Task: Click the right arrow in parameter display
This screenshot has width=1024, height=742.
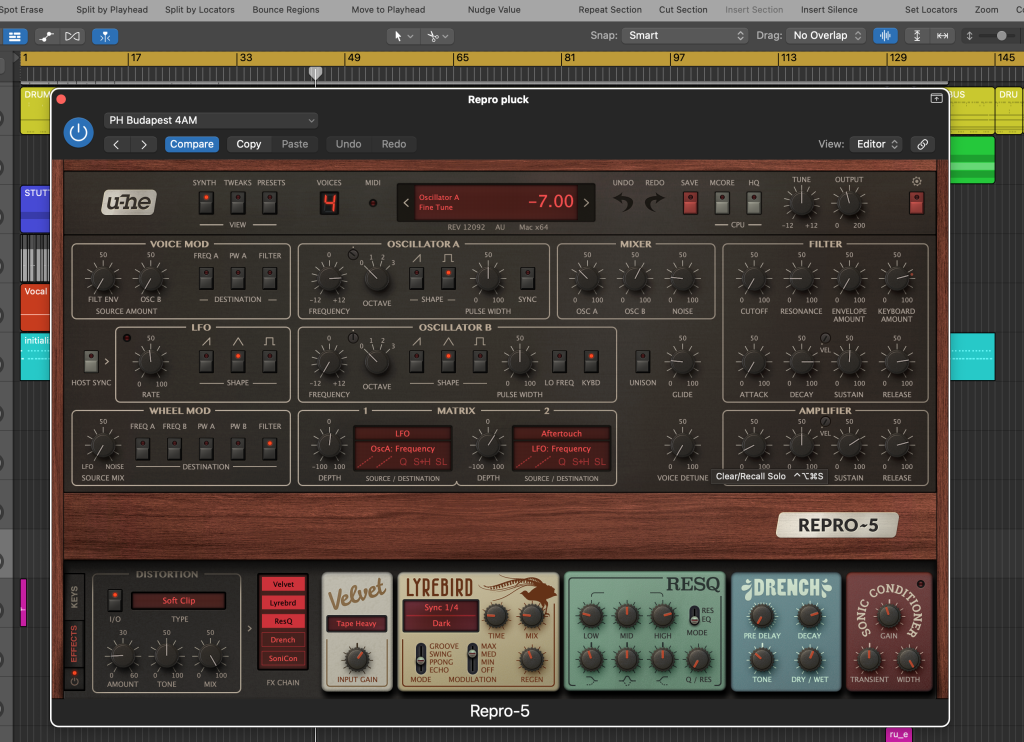Action: click(586, 202)
